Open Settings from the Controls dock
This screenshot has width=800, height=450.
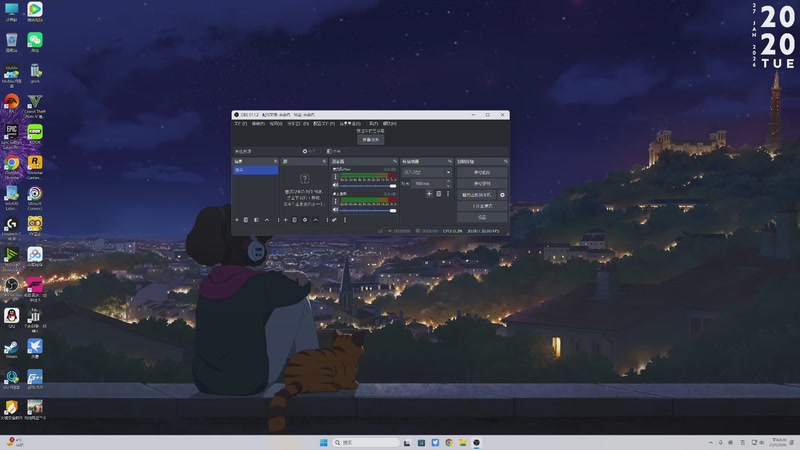(x=482, y=217)
